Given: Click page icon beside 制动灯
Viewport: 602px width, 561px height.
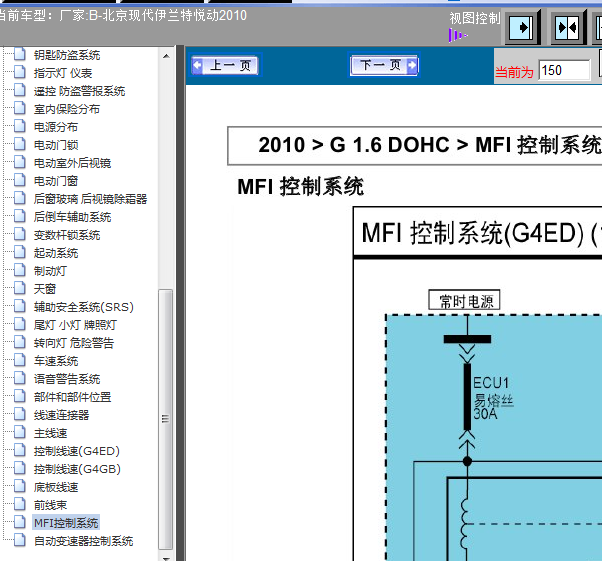Looking at the screenshot, I should coord(20,270).
